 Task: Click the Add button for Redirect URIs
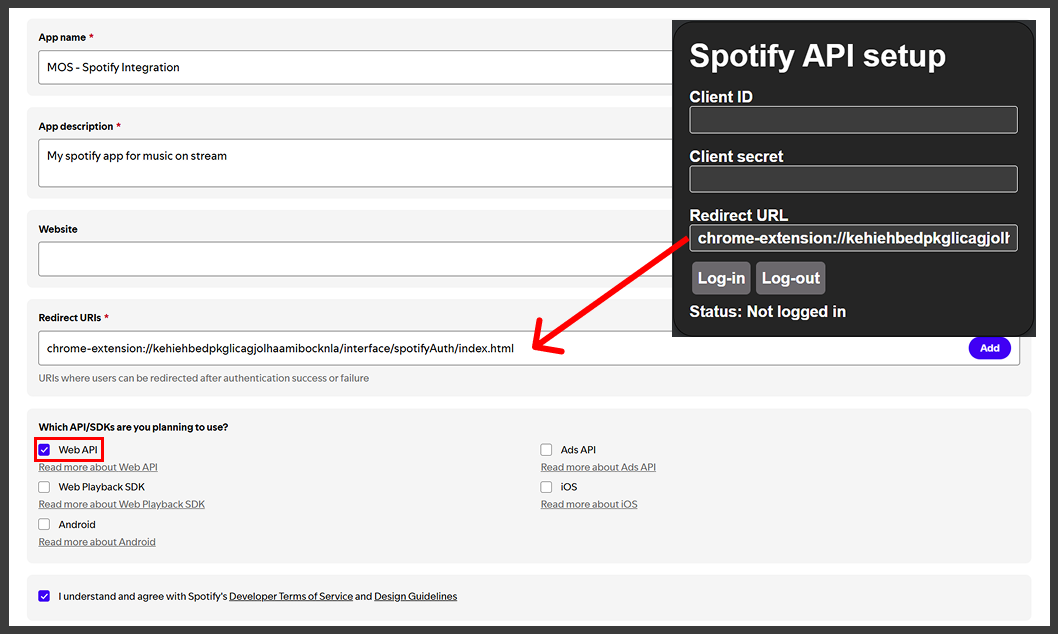[989, 347]
